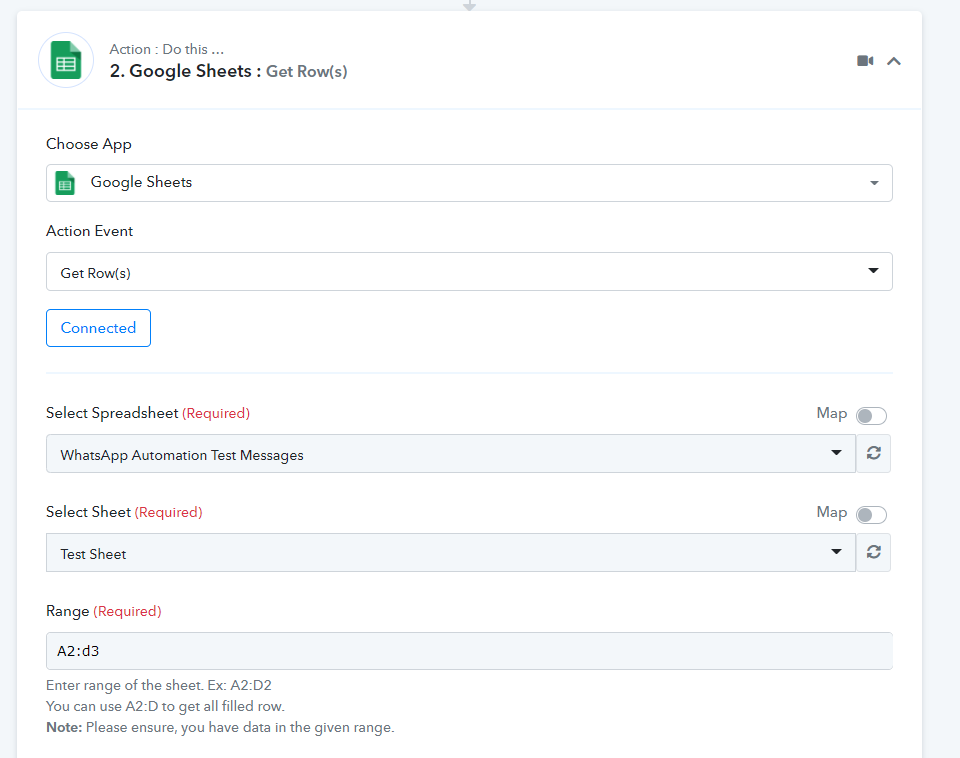This screenshot has width=960, height=758.
Task: Click step title '2. Google Sheets : Get Row(s)'
Action: [228, 71]
